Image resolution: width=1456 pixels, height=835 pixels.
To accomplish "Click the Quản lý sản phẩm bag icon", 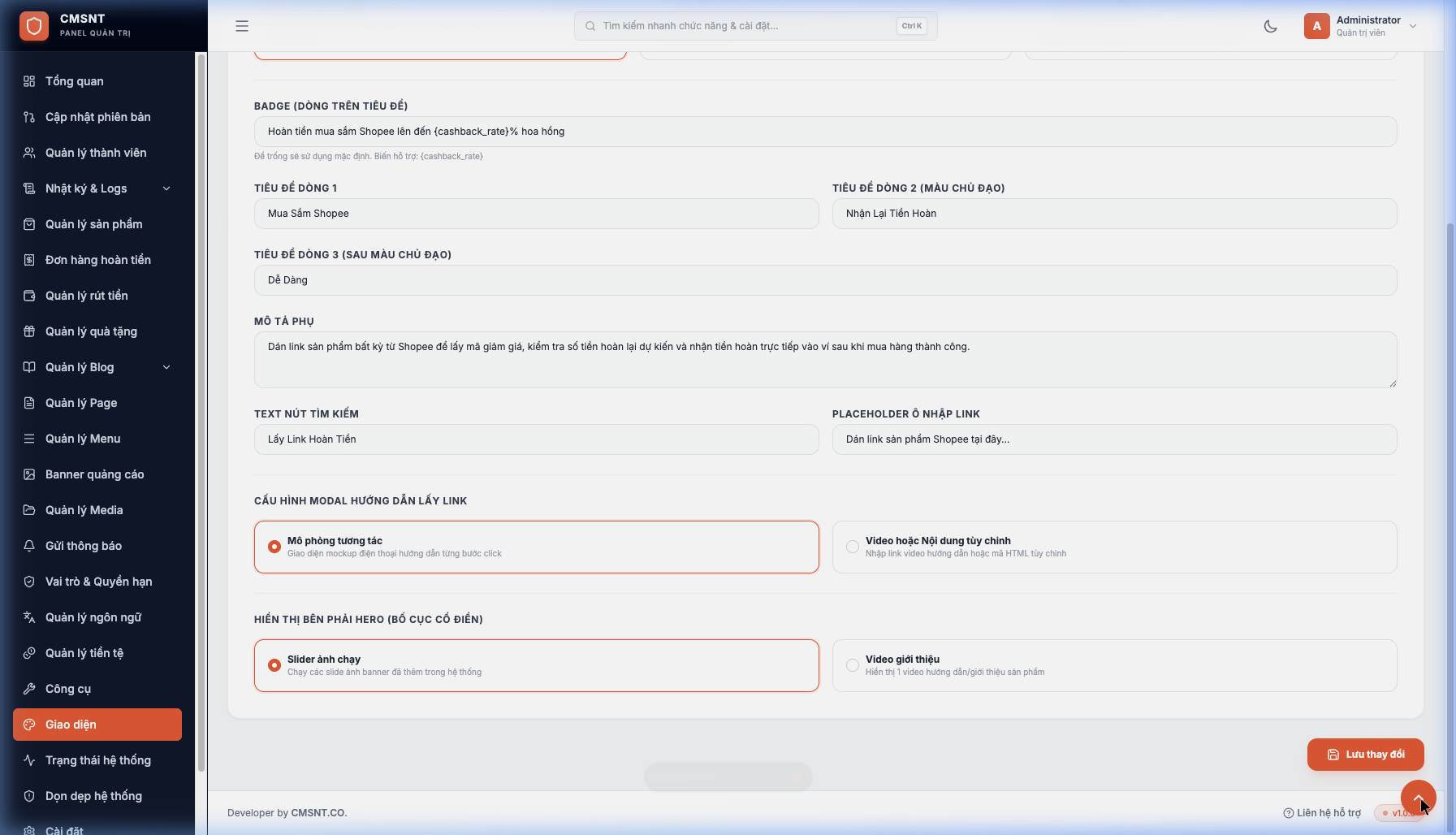I will tap(29, 224).
